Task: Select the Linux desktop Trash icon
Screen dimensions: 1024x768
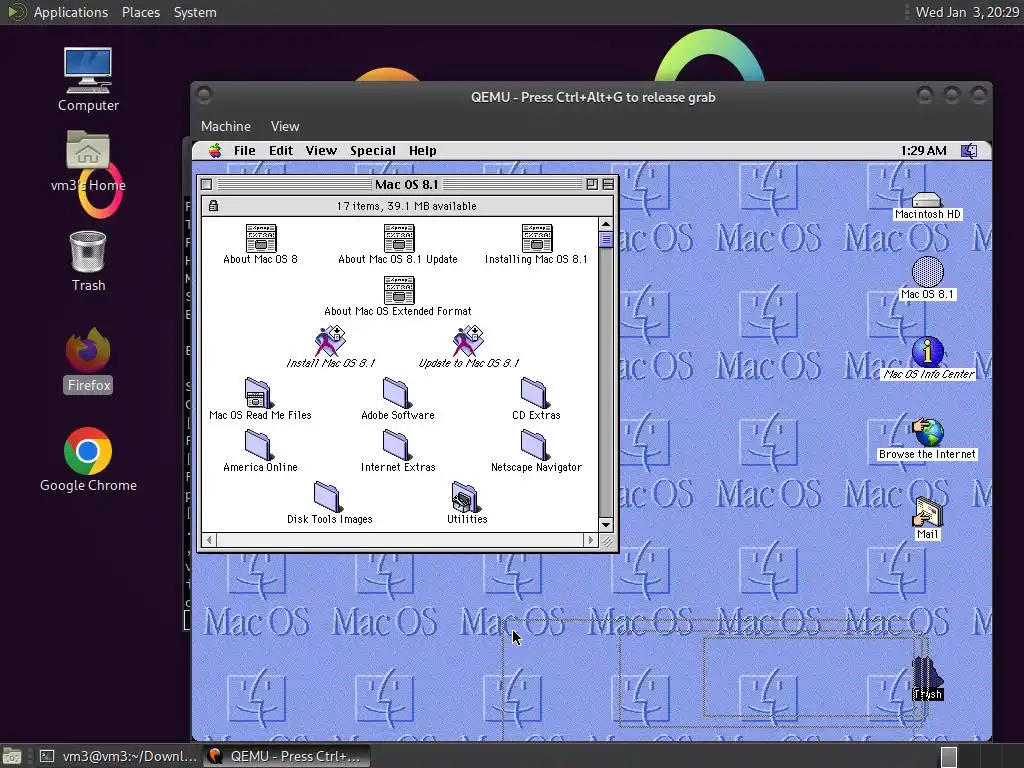Action: tap(88, 261)
